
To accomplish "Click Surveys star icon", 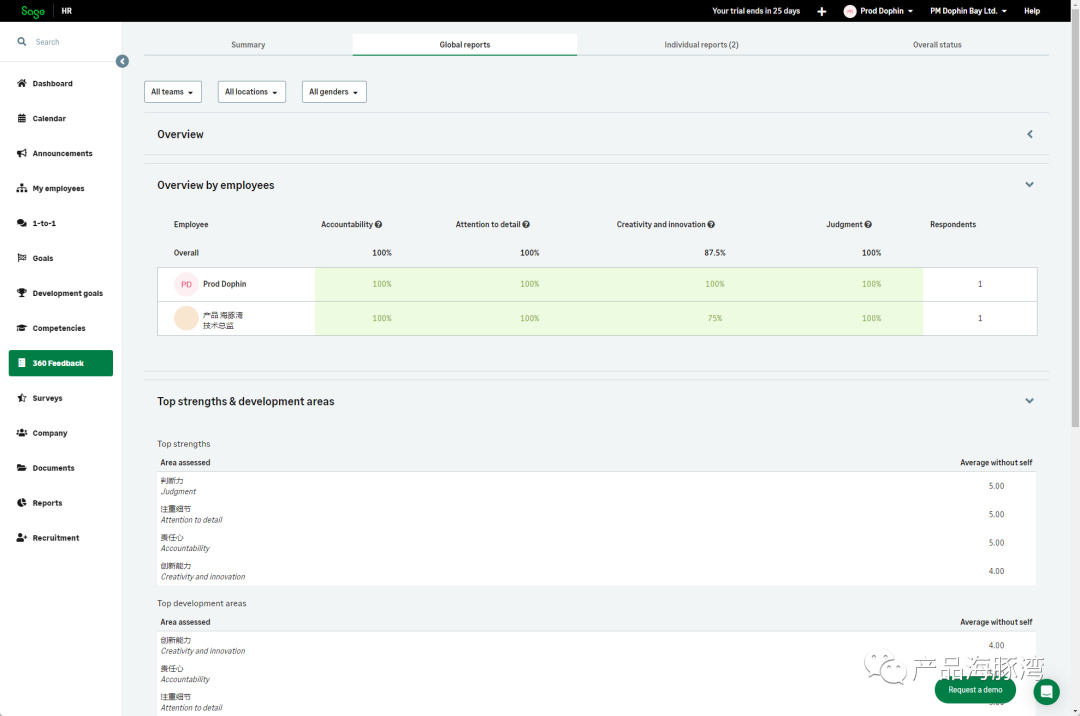I will tap(21, 398).
